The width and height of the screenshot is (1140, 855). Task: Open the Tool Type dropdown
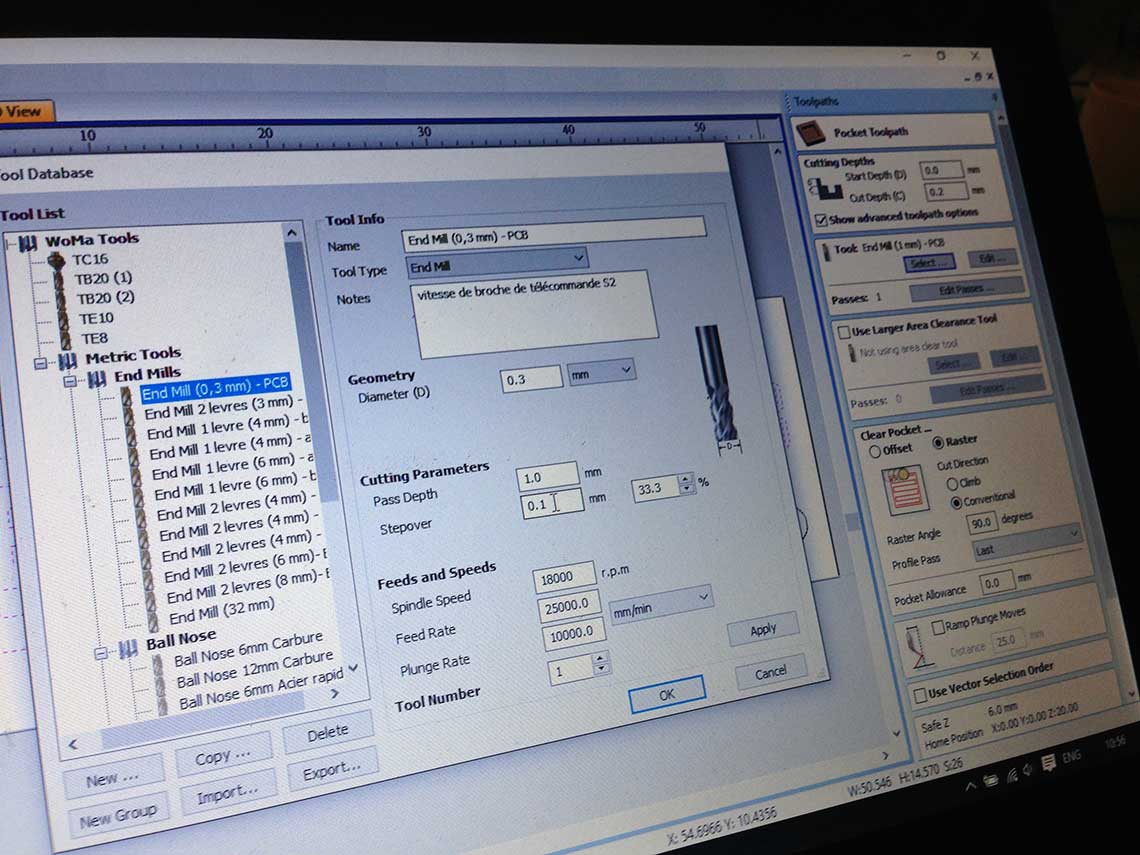click(x=496, y=262)
